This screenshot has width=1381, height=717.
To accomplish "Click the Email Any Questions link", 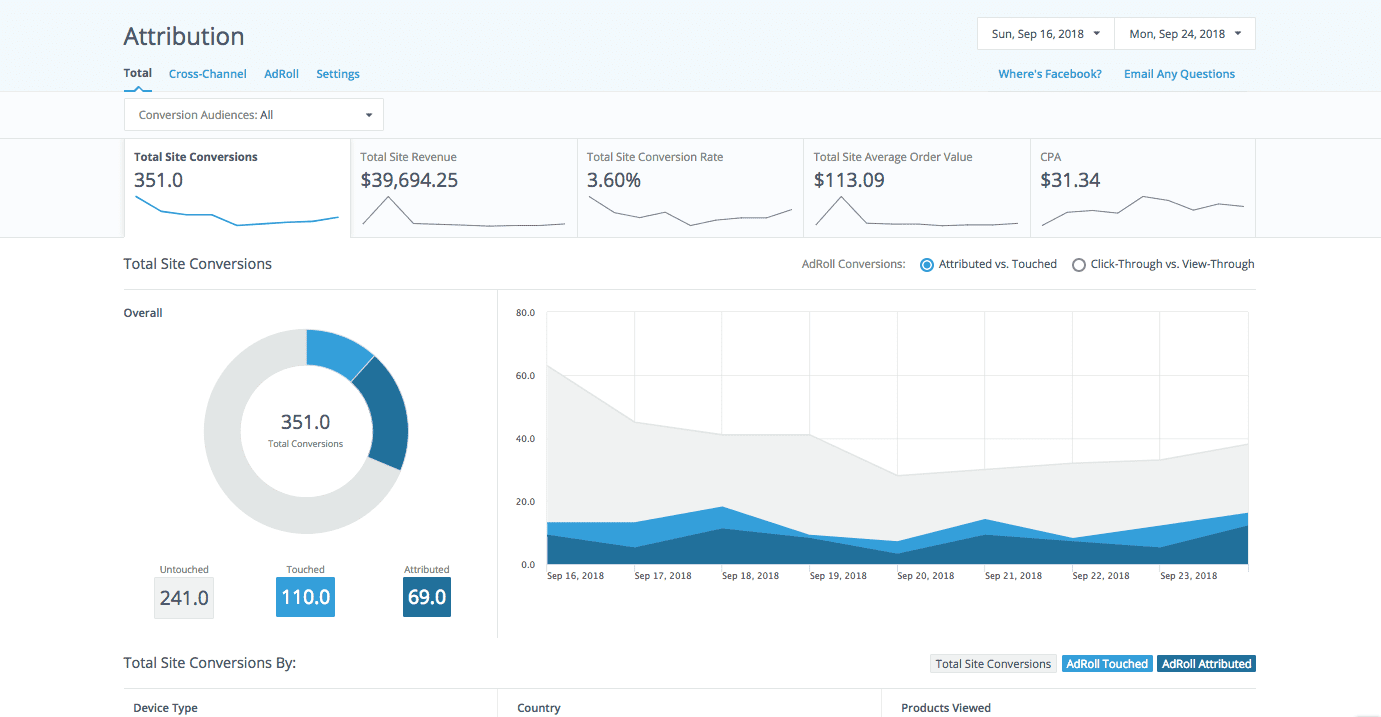I will point(1179,74).
